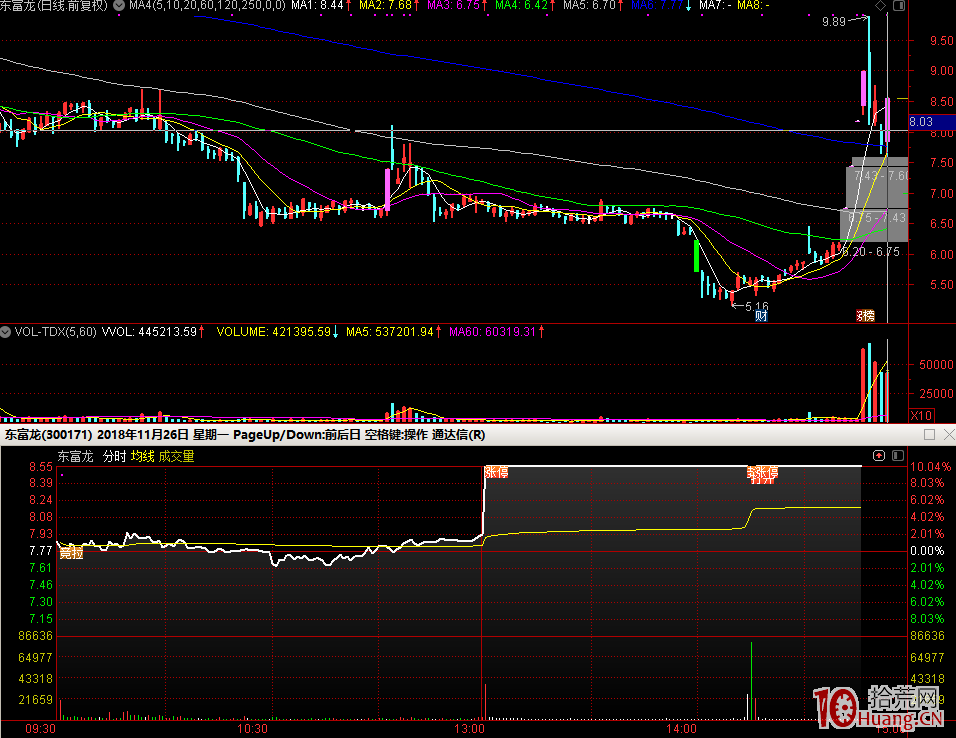Click the 通达信(R) label in title bar

(x=458, y=435)
